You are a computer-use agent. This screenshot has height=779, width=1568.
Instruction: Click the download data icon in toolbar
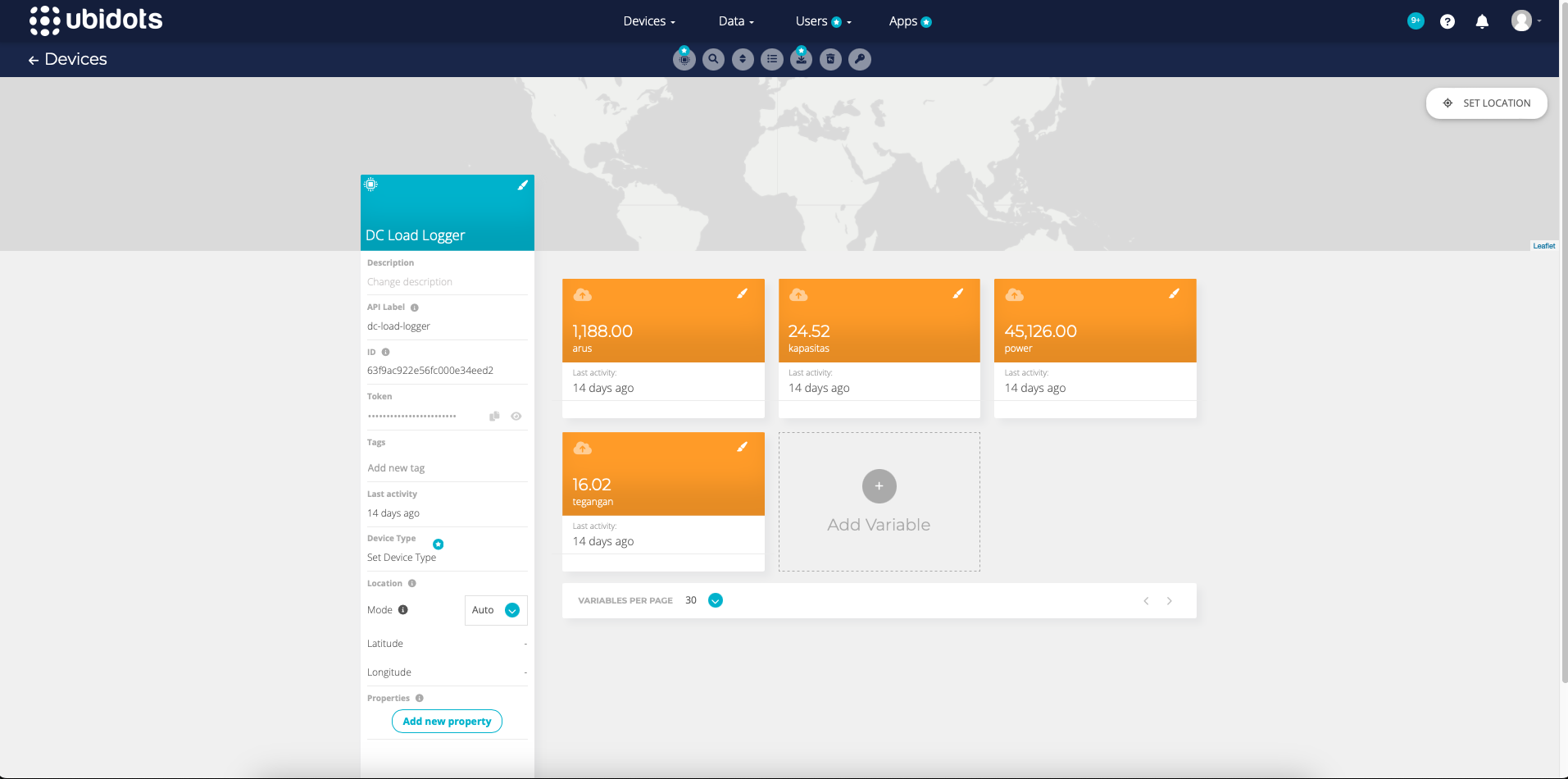click(x=802, y=59)
